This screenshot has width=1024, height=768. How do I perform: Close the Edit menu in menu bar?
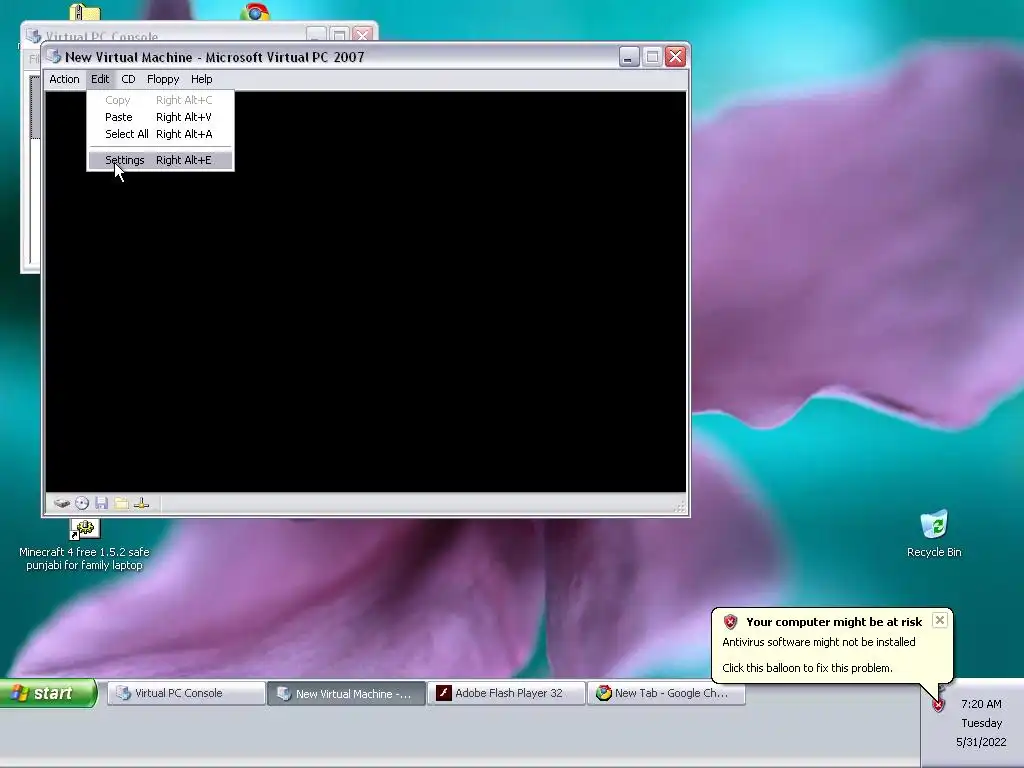coord(100,79)
